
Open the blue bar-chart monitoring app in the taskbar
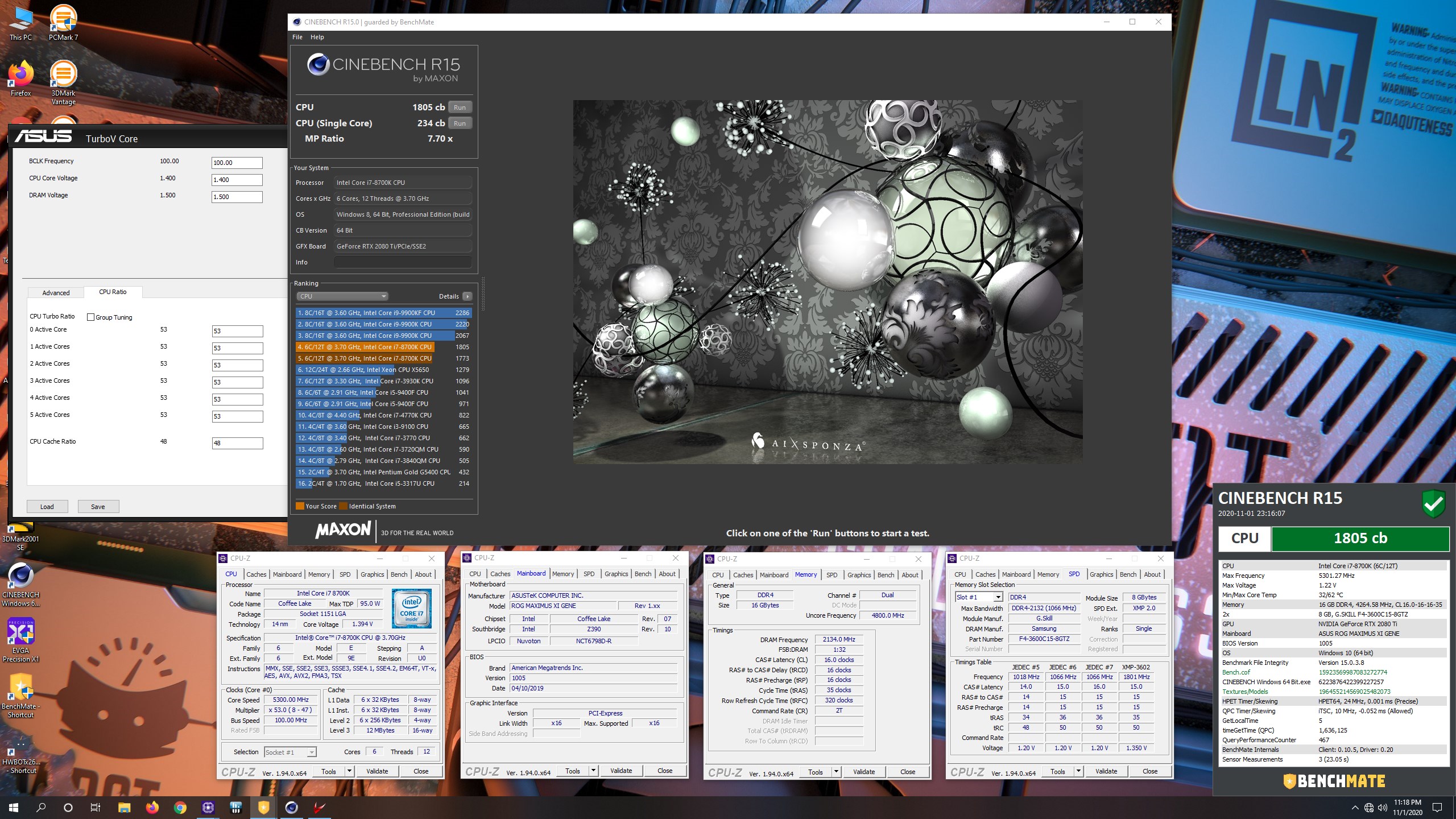(235, 807)
